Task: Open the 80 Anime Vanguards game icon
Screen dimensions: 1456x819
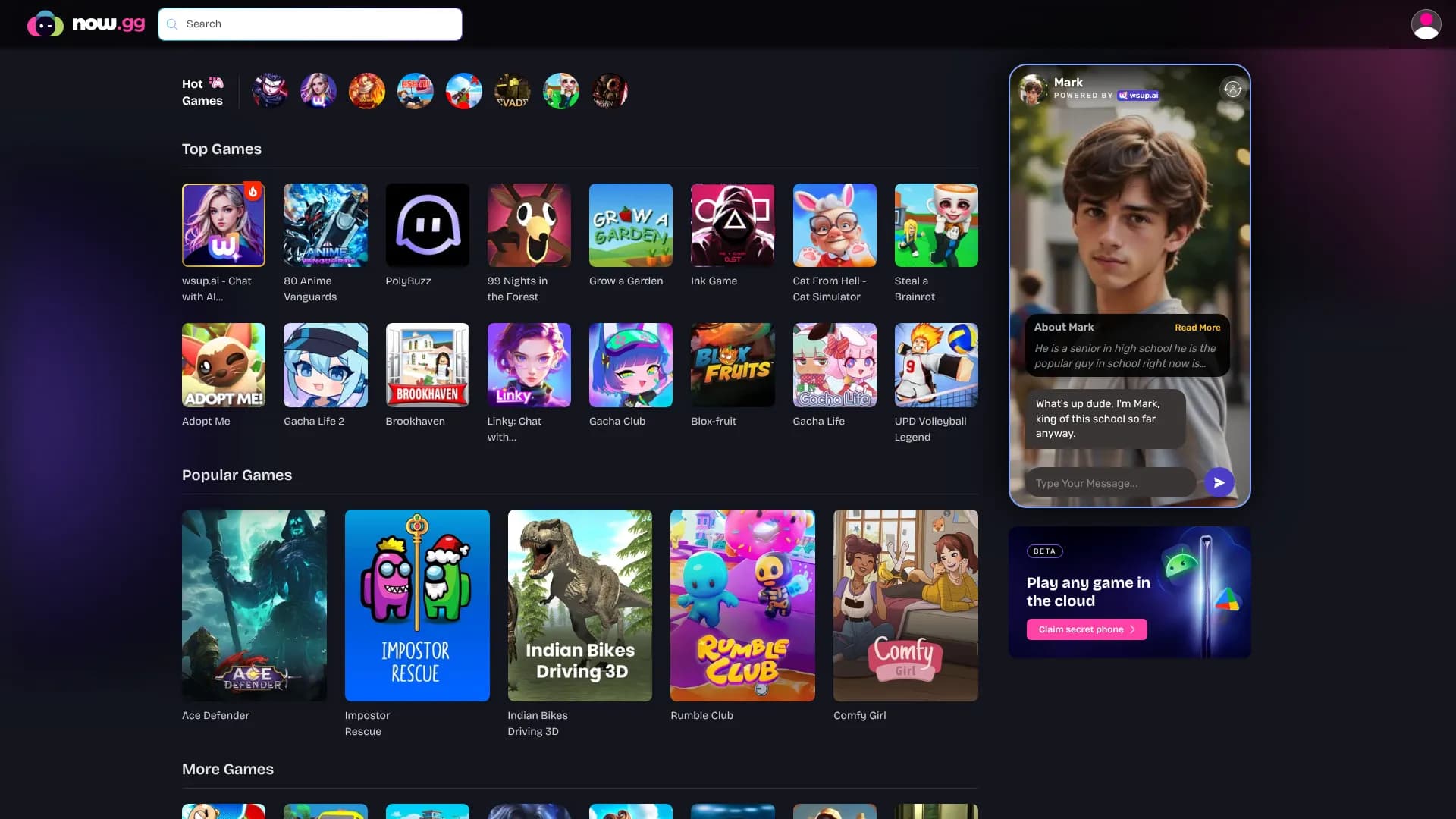Action: pyautogui.click(x=325, y=225)
